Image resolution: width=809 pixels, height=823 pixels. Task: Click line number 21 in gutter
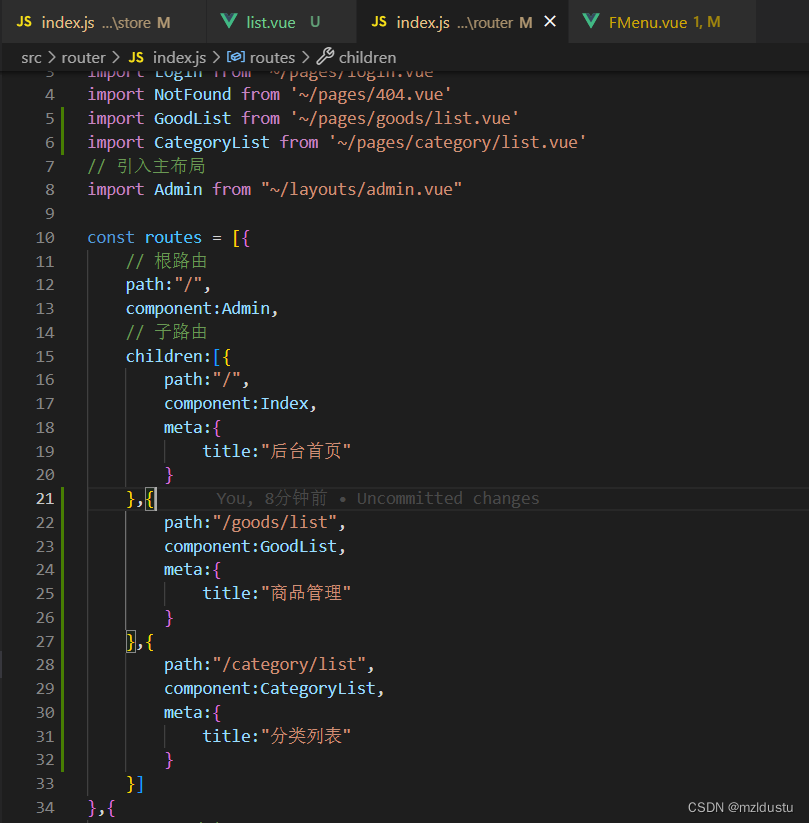(x=45, y=499)
